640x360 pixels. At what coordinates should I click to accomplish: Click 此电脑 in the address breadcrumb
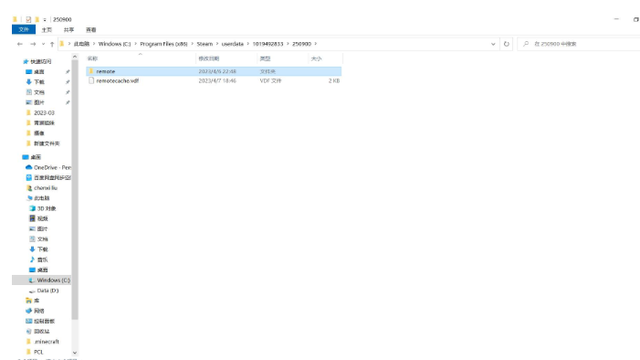pyautogui.click(x=82, y=44)
